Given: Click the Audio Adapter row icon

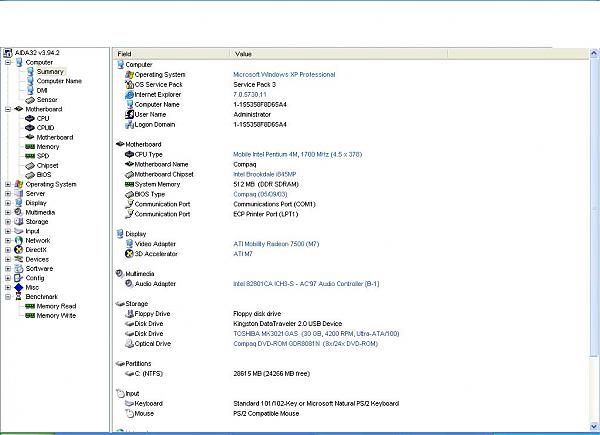Looking at the screenshot, I should pyautogui.click(x=129, y=283).
